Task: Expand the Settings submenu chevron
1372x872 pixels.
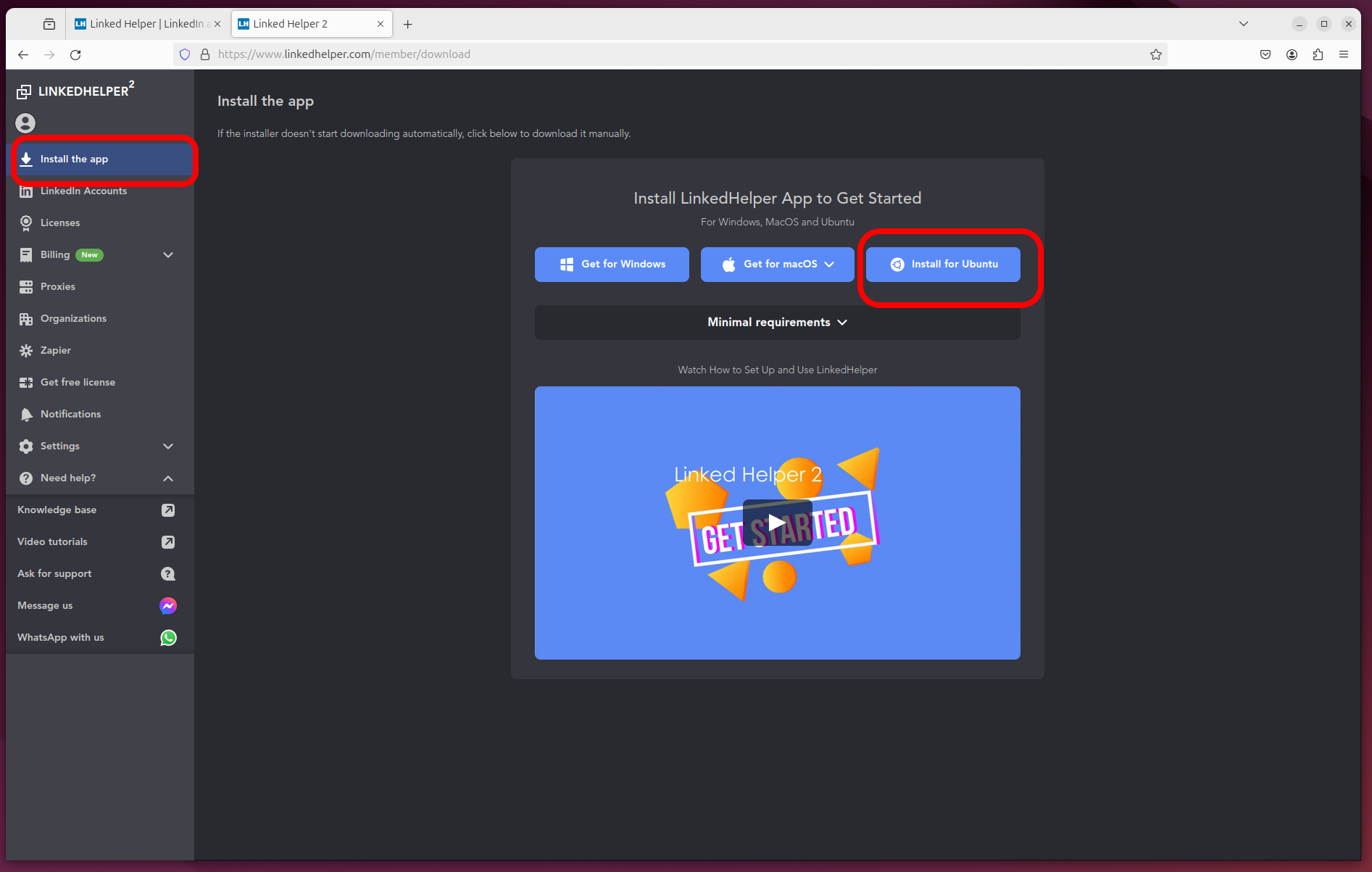Action: coord(168,447)
